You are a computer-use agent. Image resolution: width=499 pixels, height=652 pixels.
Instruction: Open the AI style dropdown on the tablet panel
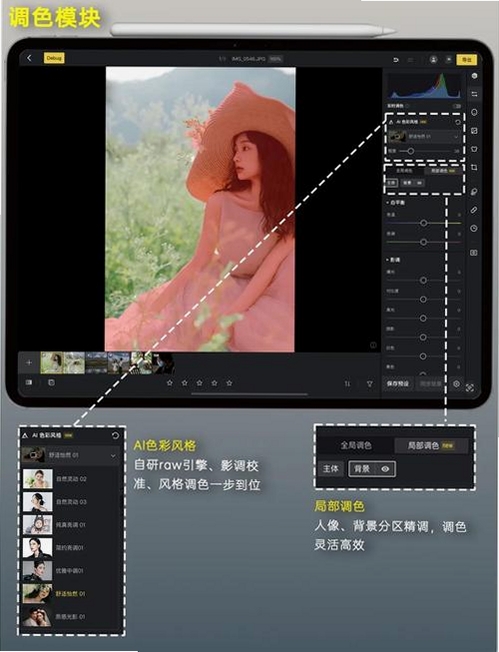tap(424, 136)
